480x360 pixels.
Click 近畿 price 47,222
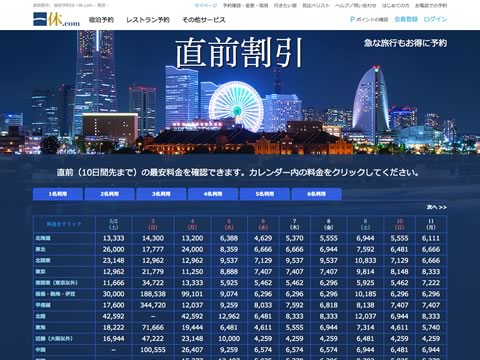[x=153, y=338]
